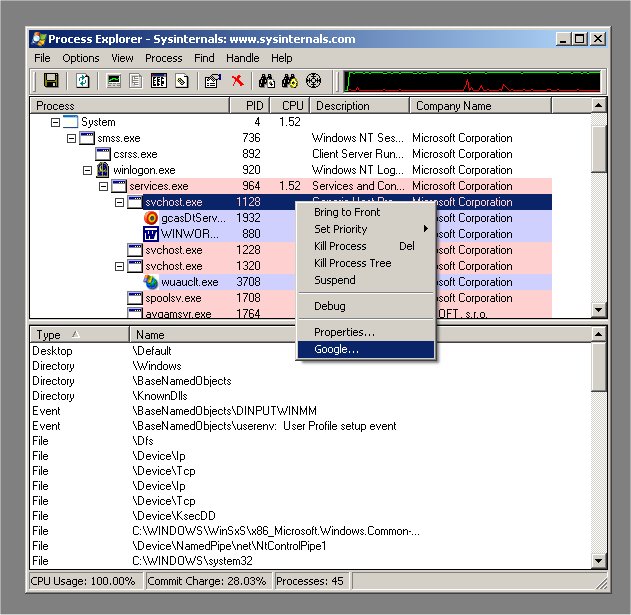Viewport: 631px width, 615px height.
Task: Sort by the Company Name column header
Action: tap(480, 105)
